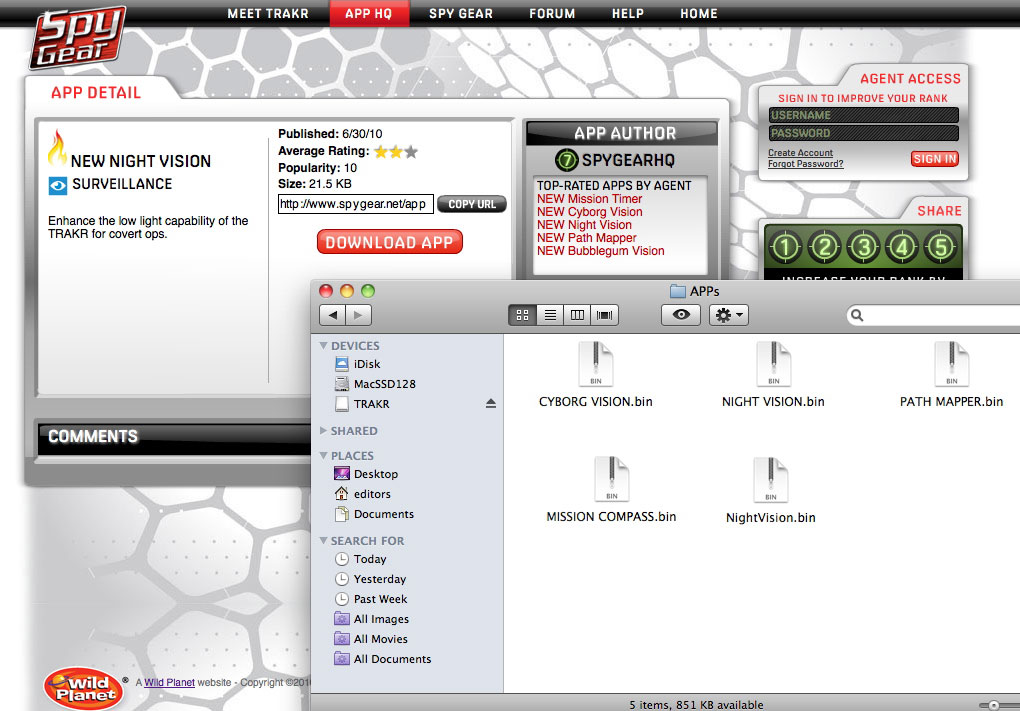This screenshot has height=711, width=1020.
Task: Click the Spy Gear logo
Action: click(77, 37)
